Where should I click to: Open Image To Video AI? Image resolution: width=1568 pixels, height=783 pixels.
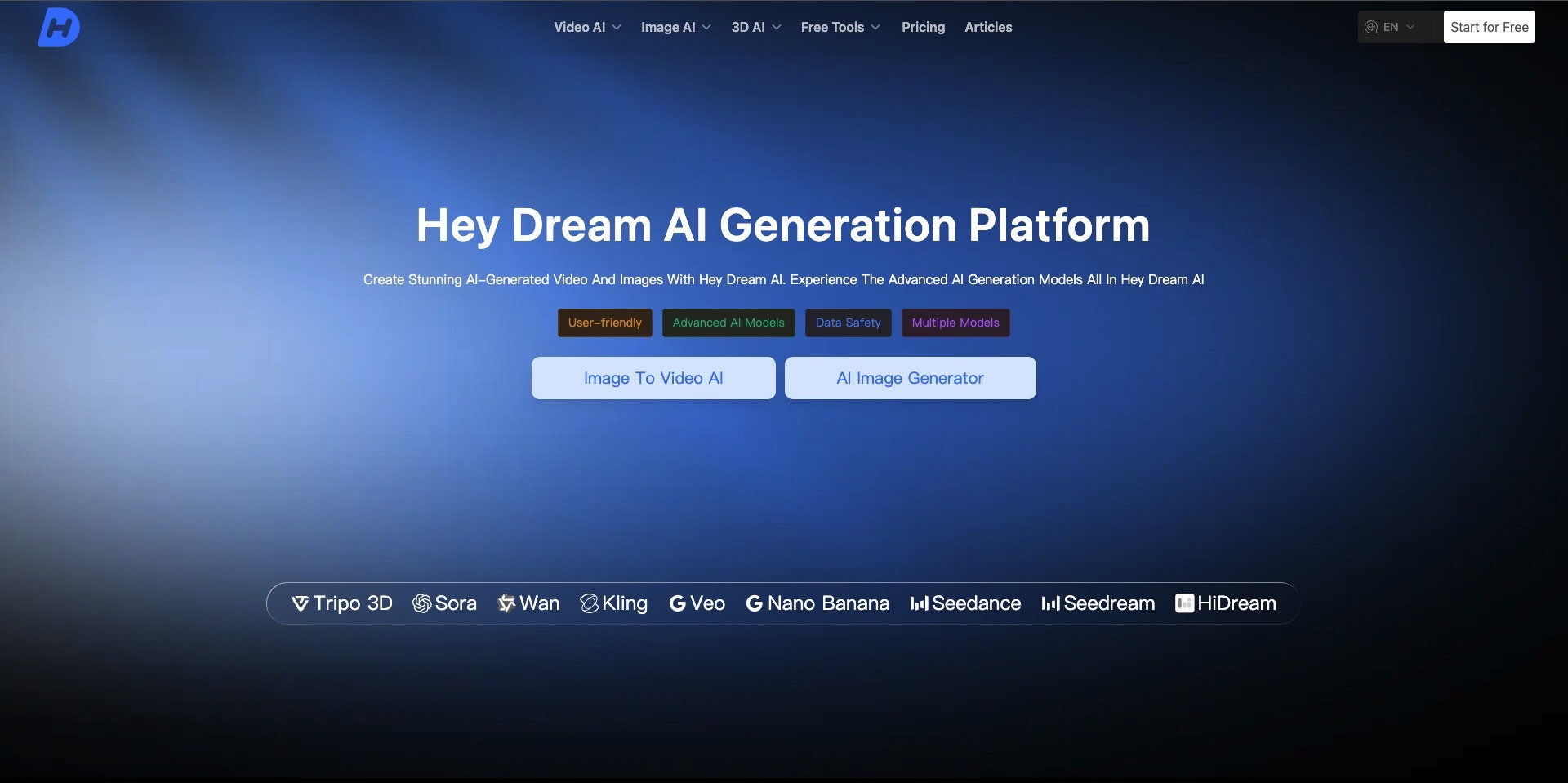[653, 378]
